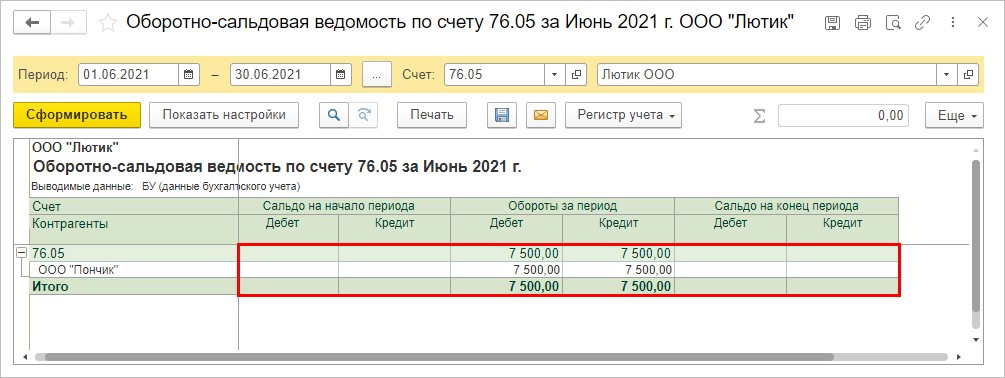
Task: Open print preview icon in title bar
Action: coord(893,23)
